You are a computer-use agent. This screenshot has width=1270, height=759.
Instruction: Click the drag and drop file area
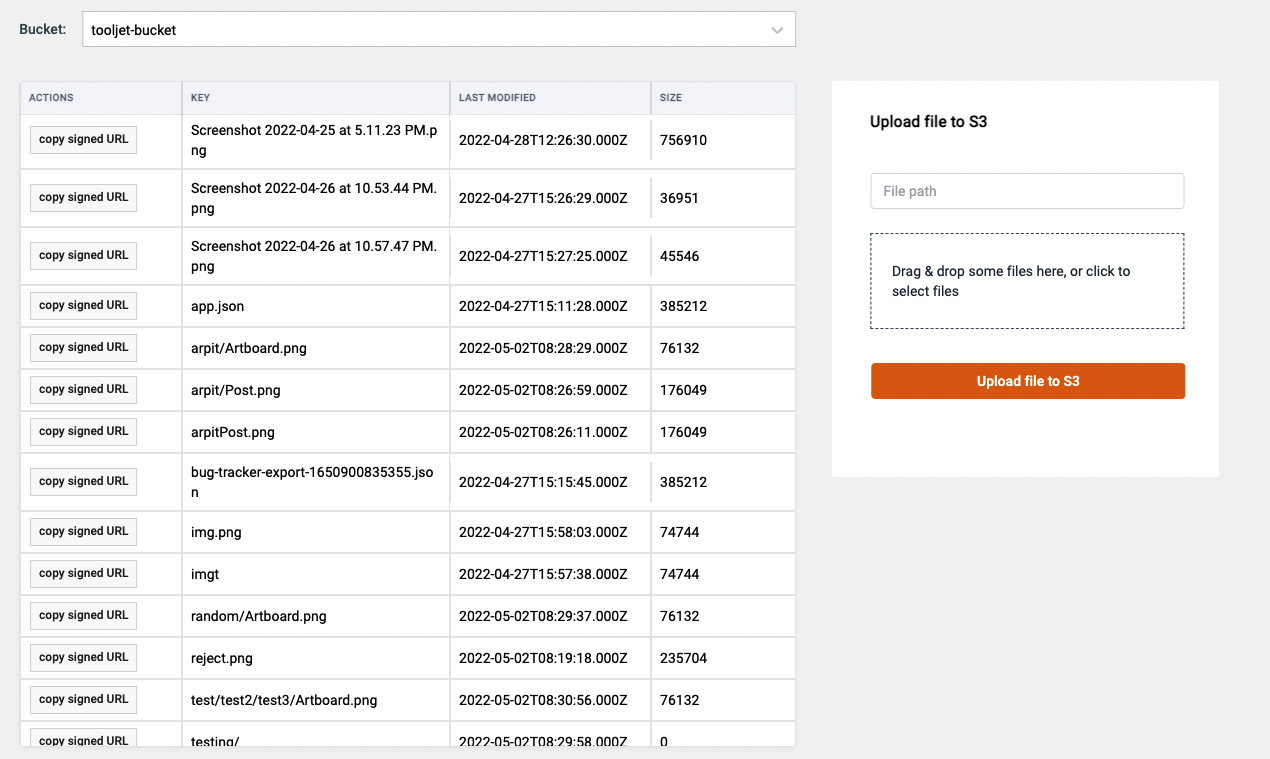1027,281
